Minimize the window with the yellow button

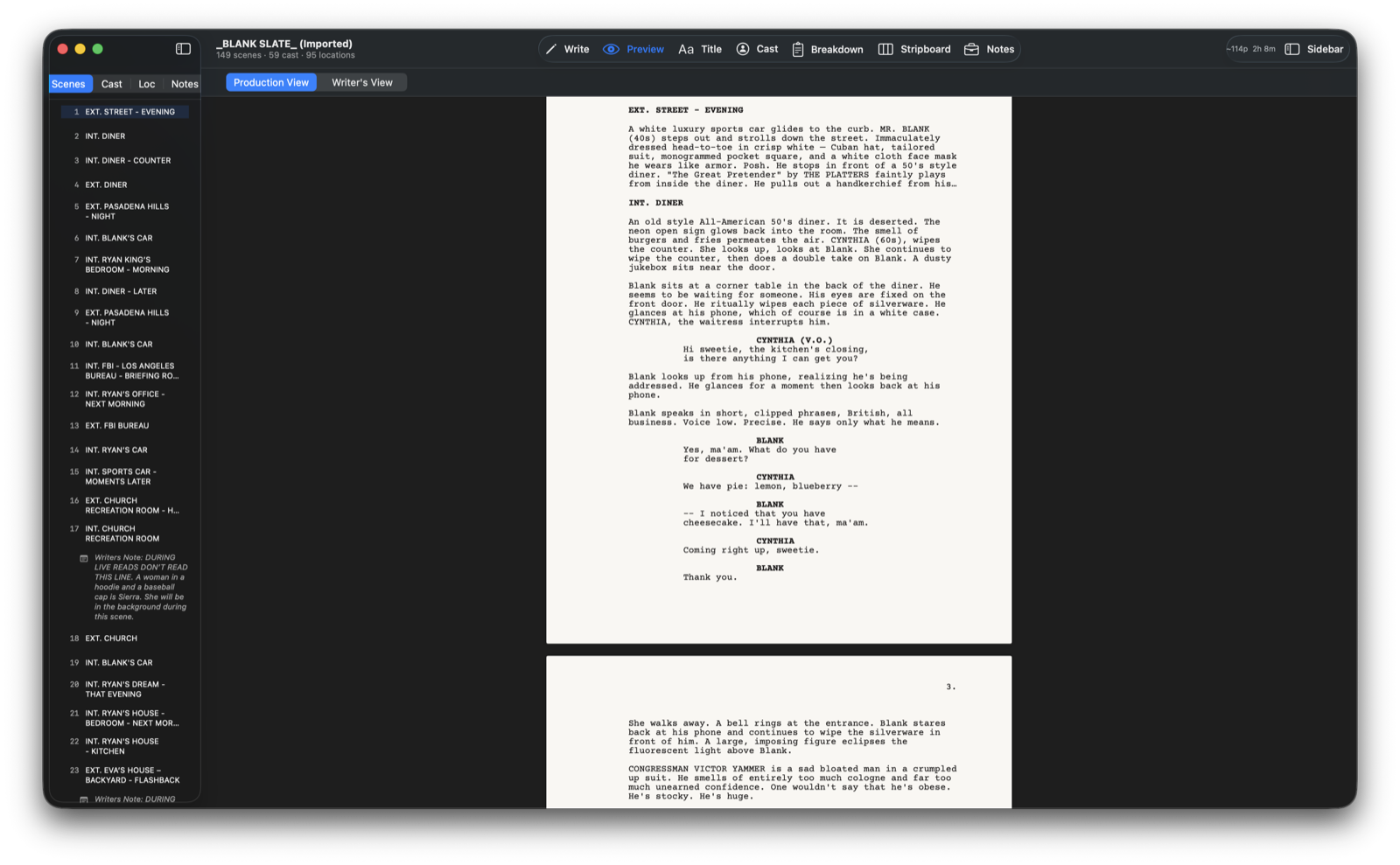(x=80, y=49)
